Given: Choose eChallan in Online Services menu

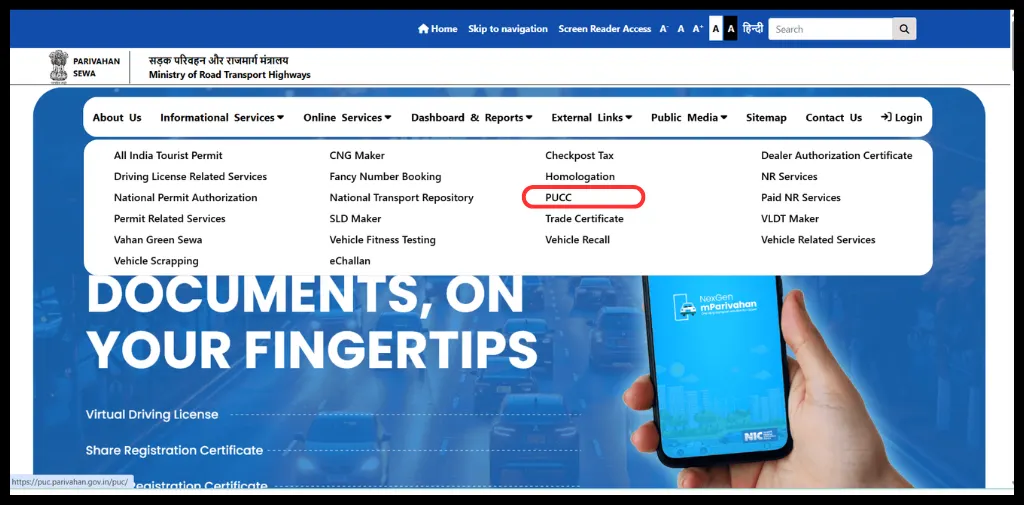Looking at the screenshot, I should pos(350,261).
